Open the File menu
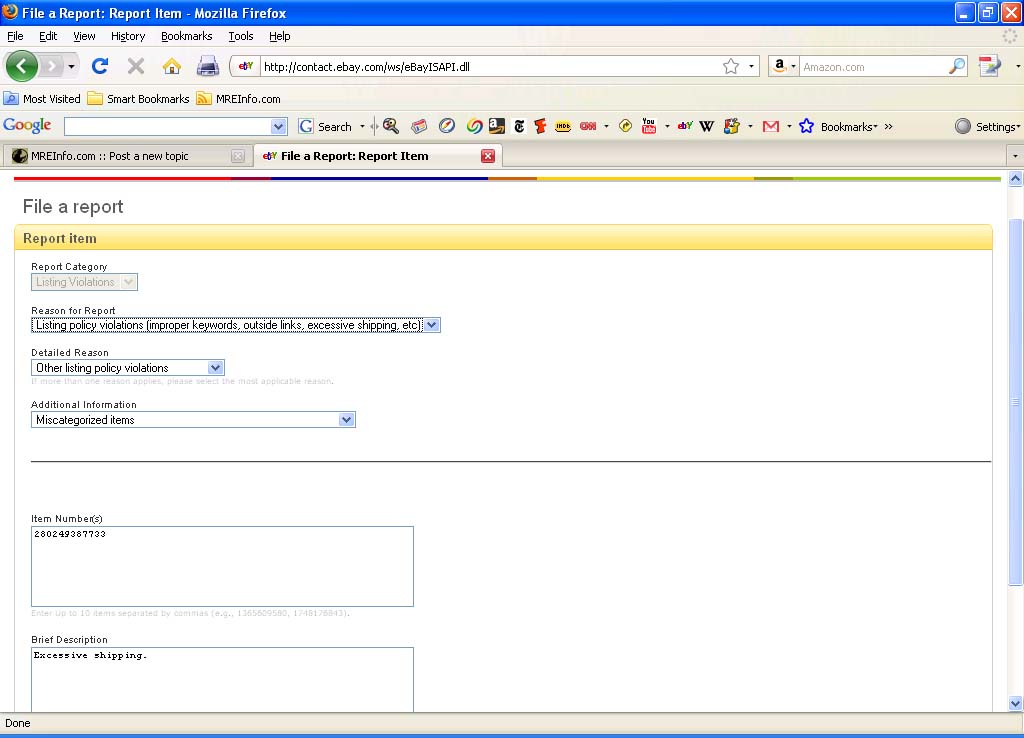The width and height of the screenshot is (1024, 738). (x=15, y=36)
